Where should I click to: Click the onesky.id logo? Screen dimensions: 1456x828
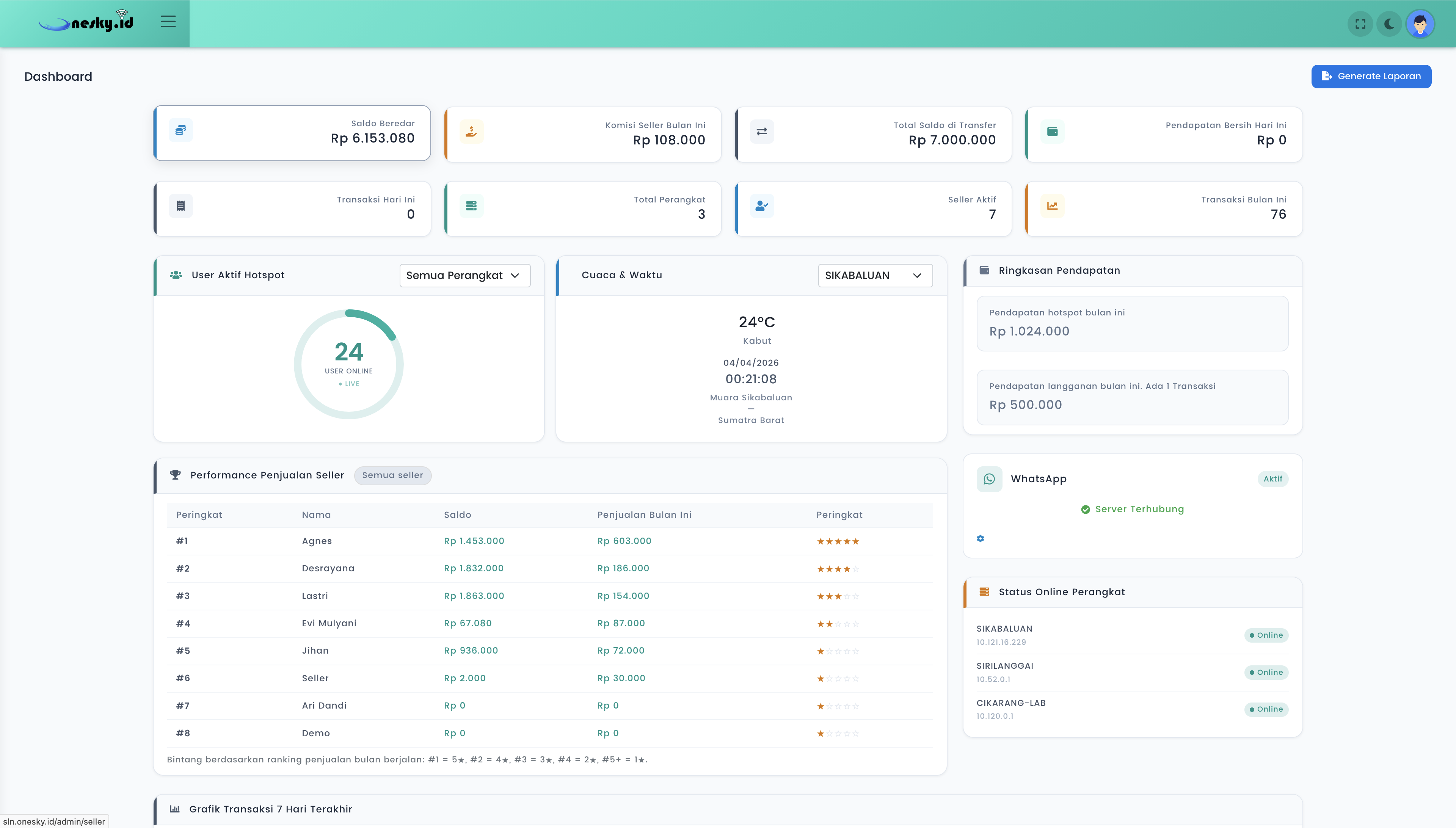(86, 23)
